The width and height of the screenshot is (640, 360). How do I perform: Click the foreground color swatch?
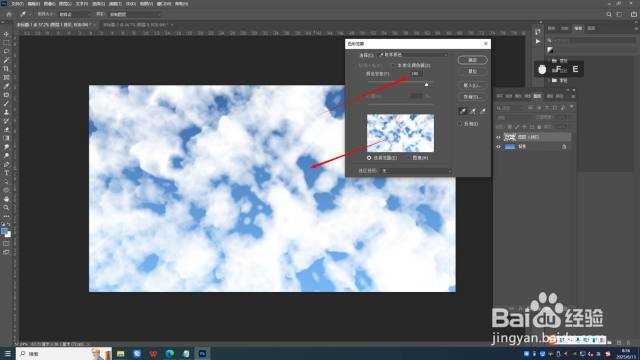pyautogui.click(x=4, y=231)
